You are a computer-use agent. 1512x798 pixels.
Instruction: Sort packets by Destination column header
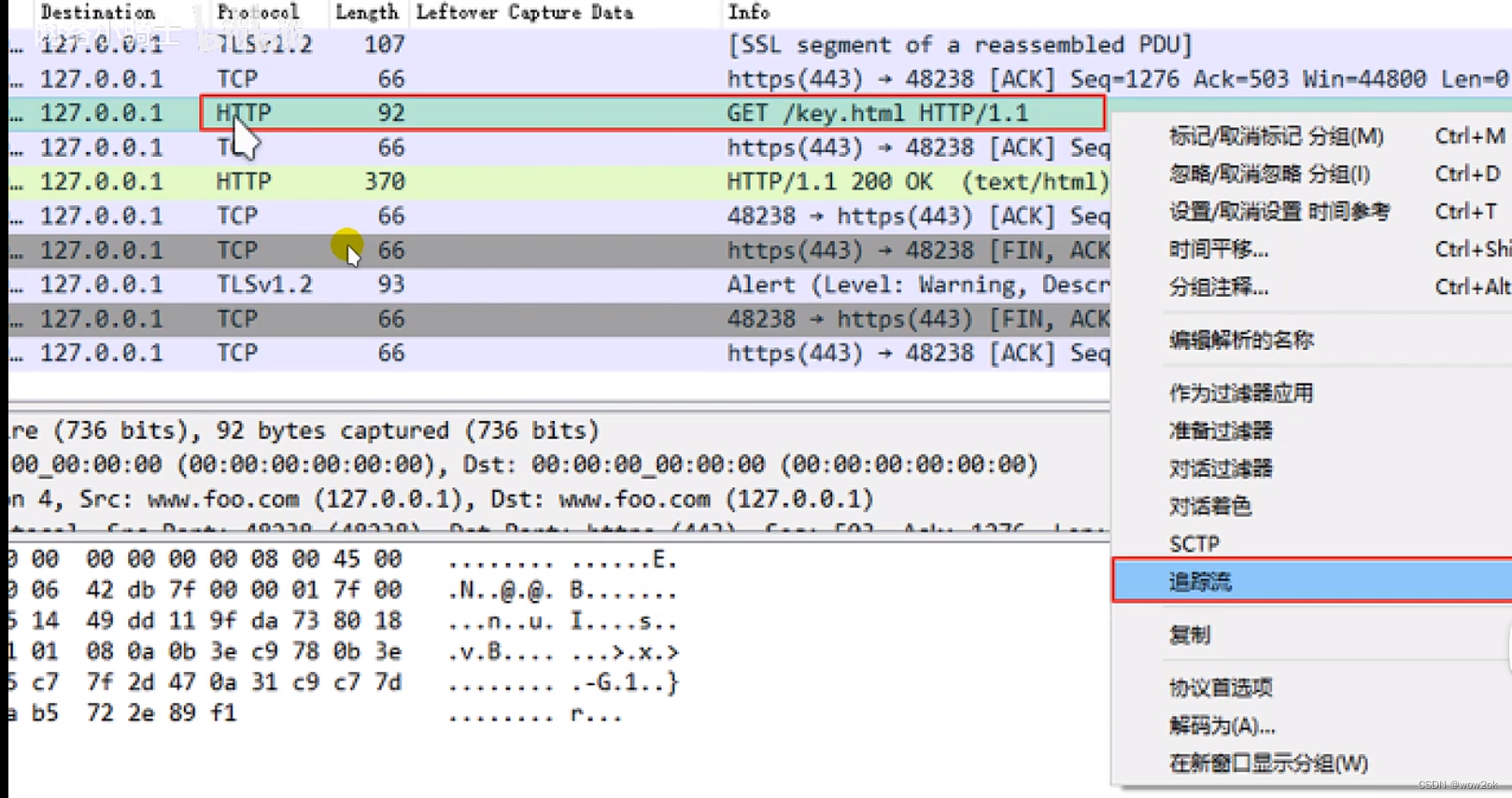coord(98,12)
